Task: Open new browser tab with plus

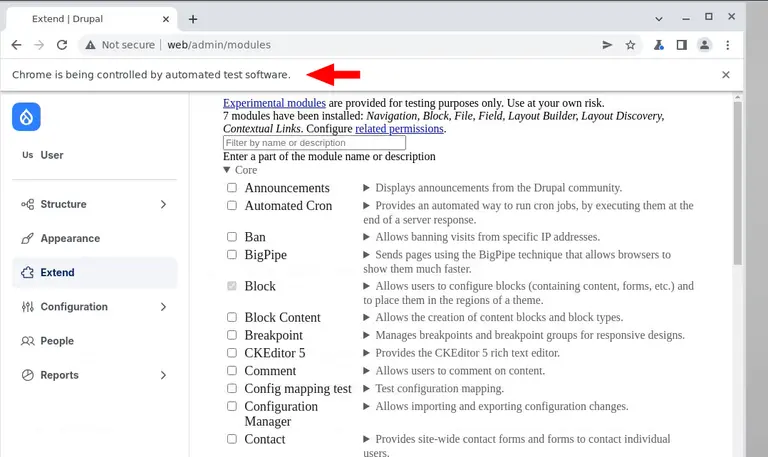Action: 193,19
